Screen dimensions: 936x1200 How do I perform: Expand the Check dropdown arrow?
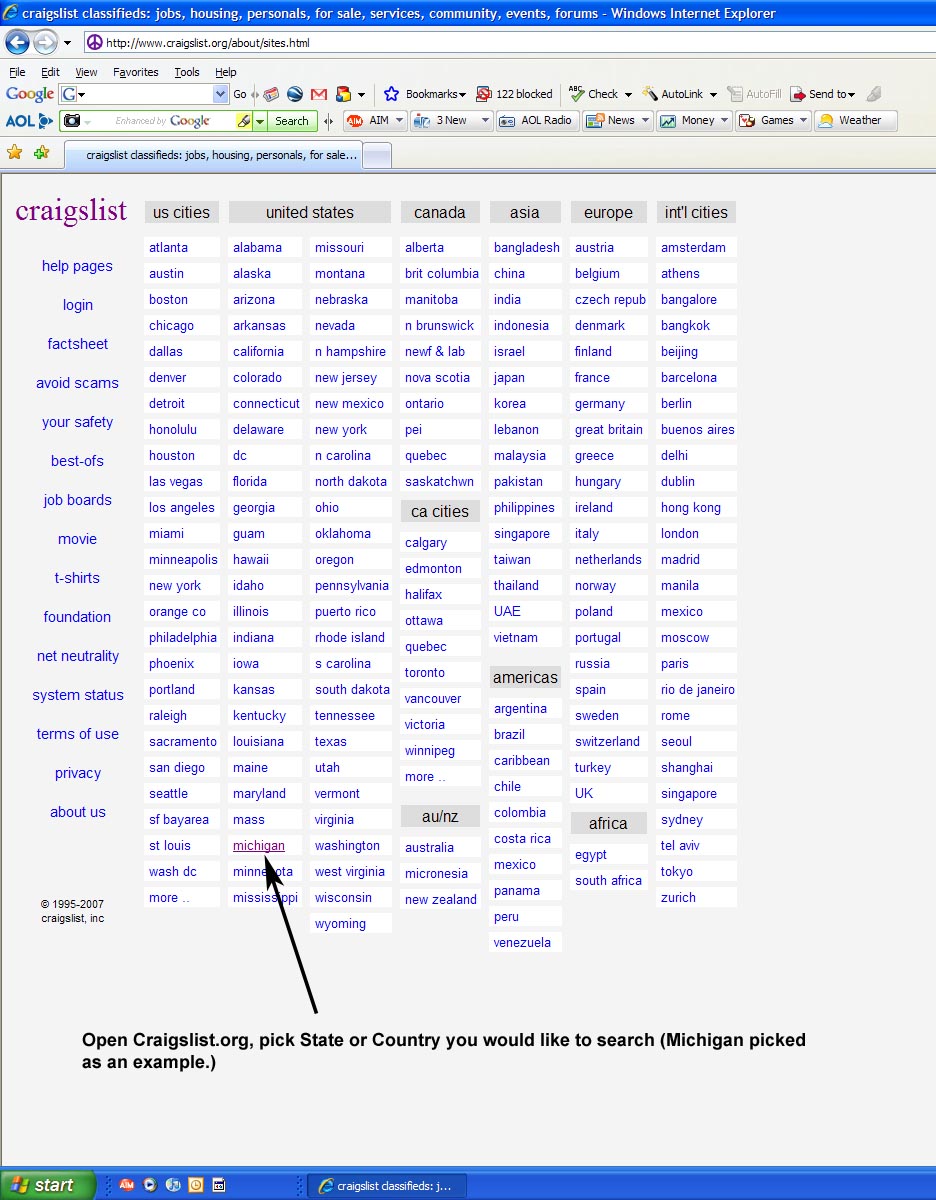pyautogui.click(x=628, y=95)
